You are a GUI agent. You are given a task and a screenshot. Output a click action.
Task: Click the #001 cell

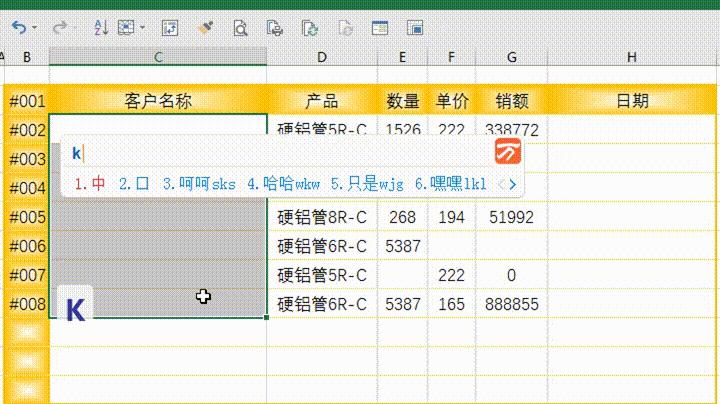pyautogui.click(x=27, y=101)
